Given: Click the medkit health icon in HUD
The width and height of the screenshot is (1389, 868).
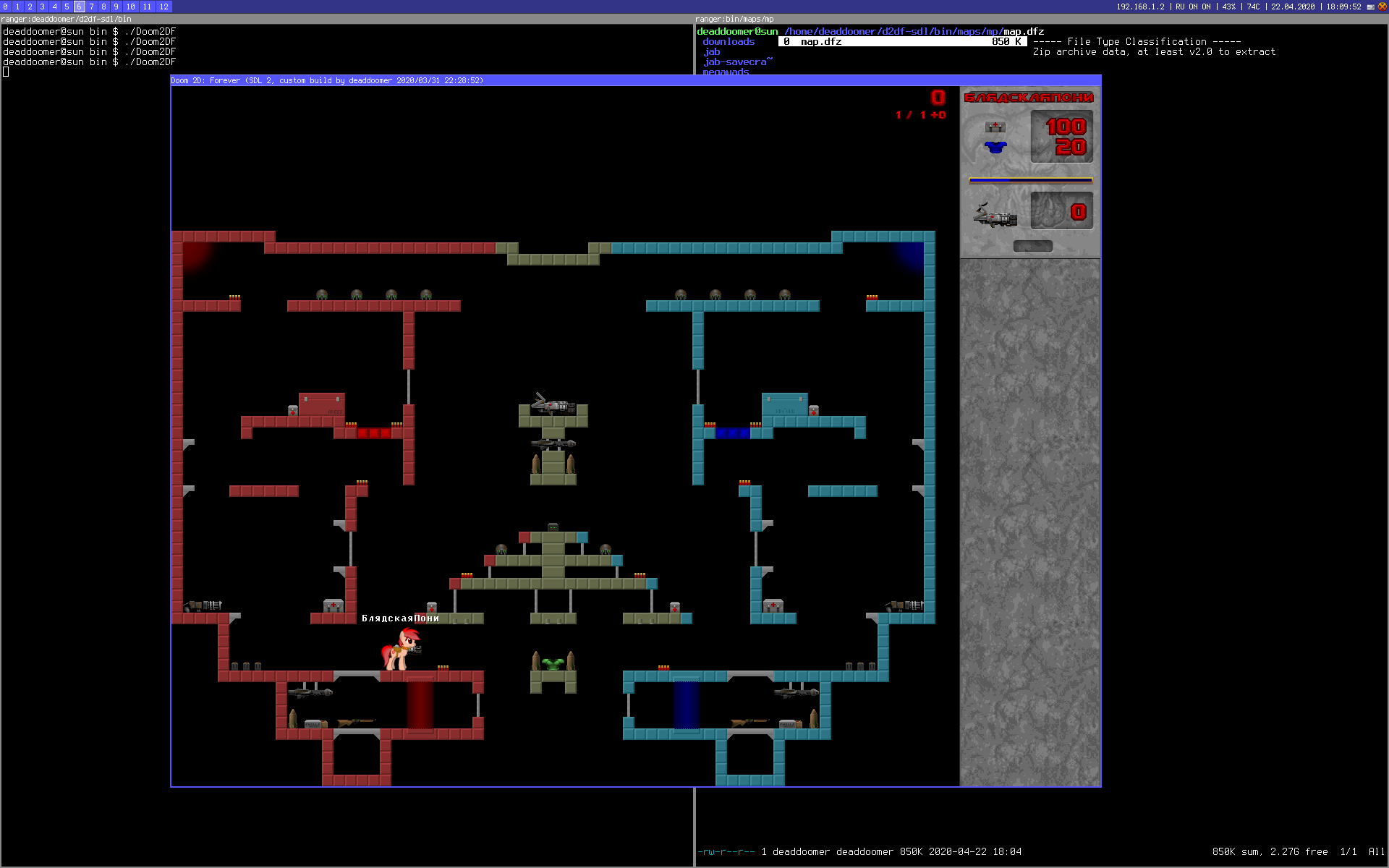Looking at the screenshot, I should pyautogui.click(x=995, y=127).
